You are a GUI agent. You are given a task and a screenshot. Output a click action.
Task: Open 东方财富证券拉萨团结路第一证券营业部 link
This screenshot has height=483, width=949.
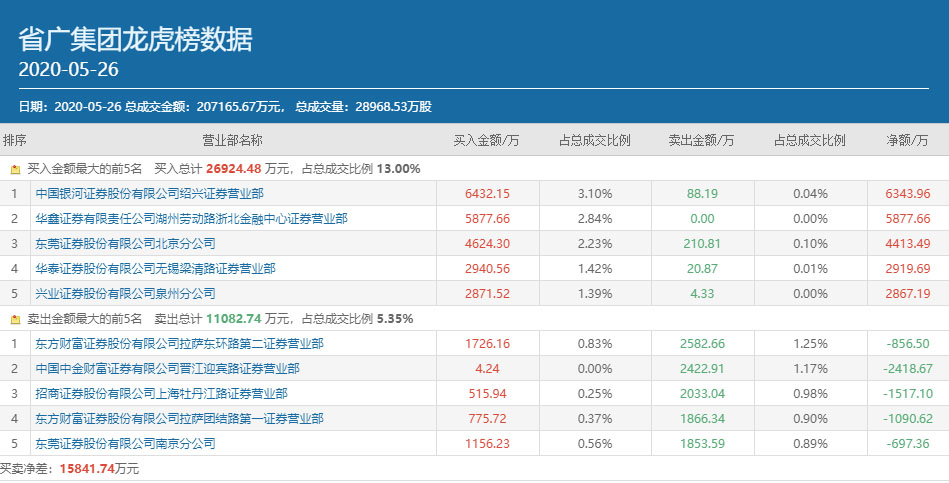[x=179, y=418]
